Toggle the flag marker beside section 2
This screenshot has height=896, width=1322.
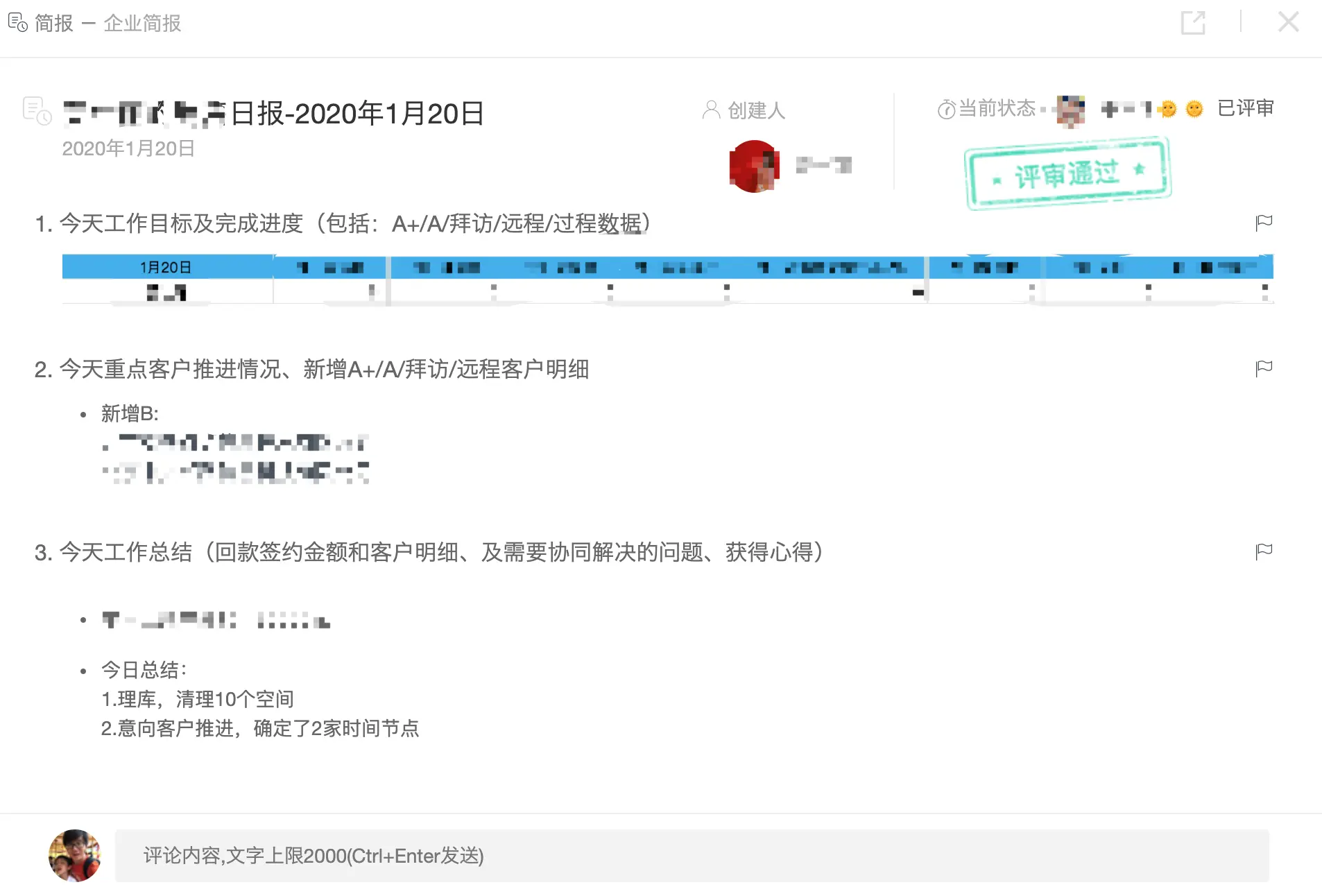pos(1264,368)
